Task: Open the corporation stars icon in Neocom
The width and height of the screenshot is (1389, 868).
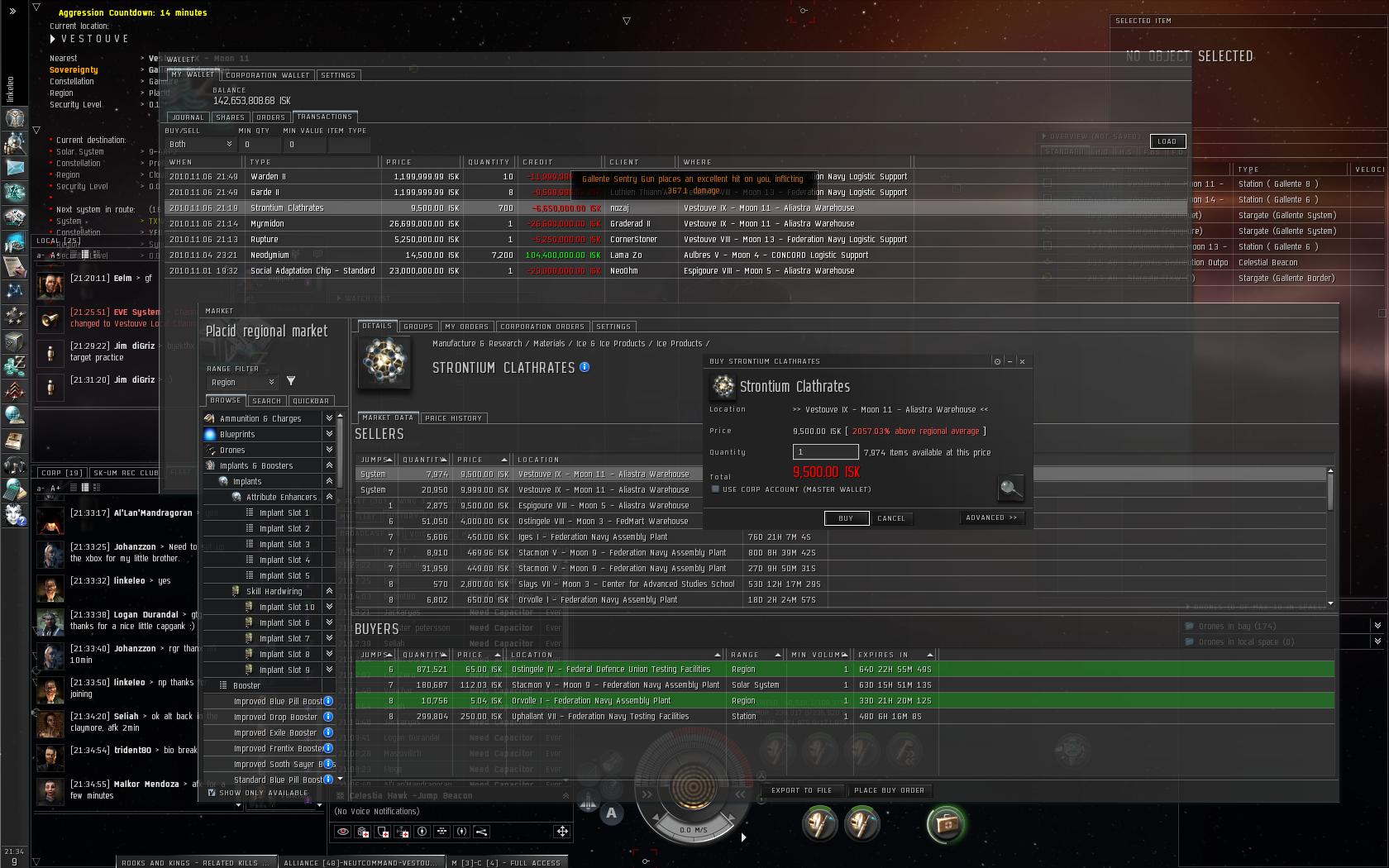Action: pyautogui.click(x=14, y=316)
